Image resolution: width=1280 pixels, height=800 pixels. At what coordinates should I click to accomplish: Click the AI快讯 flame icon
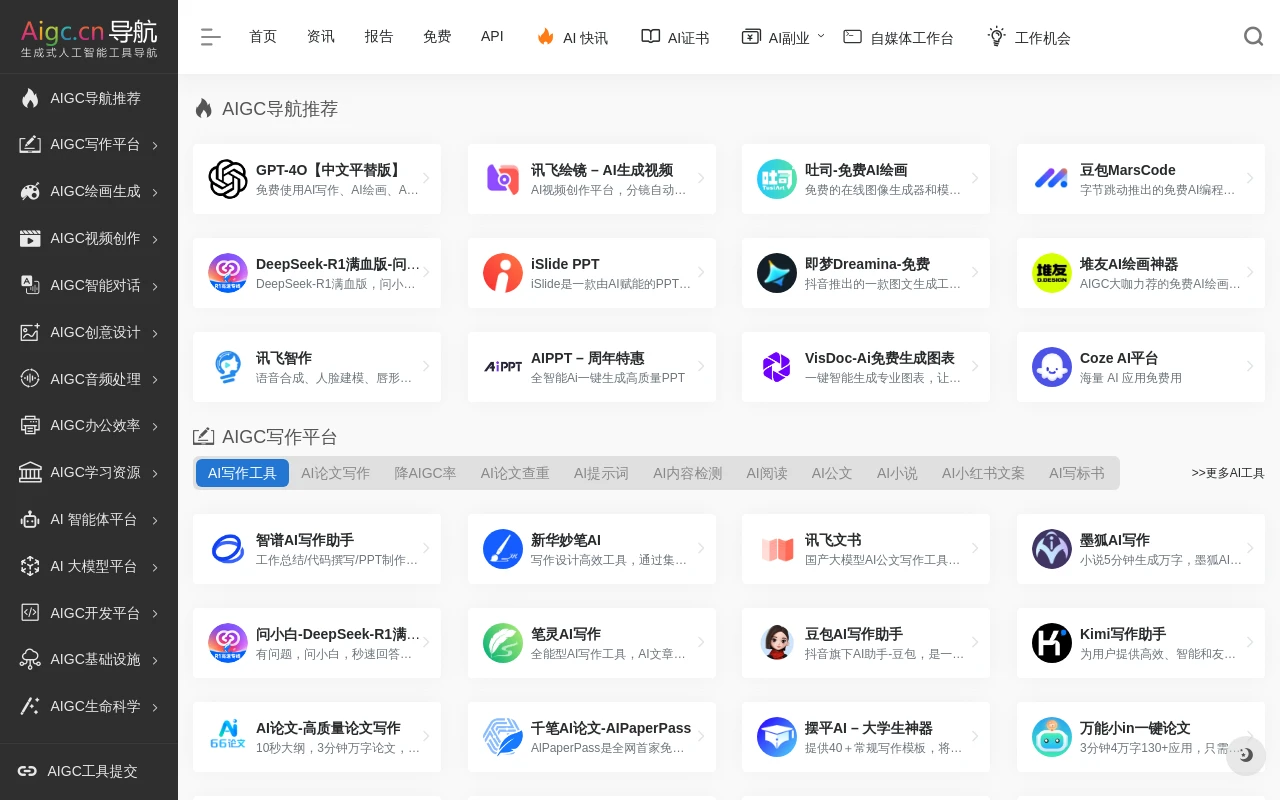545,36
